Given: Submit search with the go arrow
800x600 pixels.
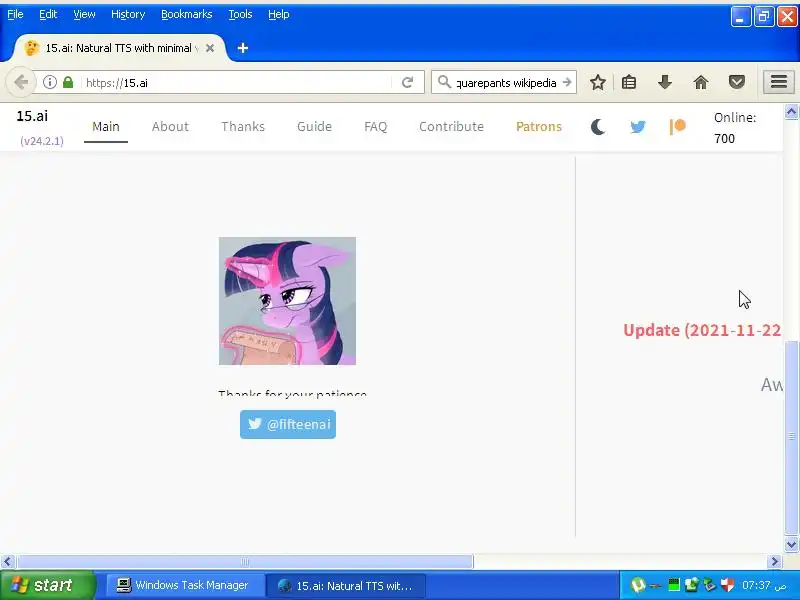Looking at the screenshot, I should point(567,82).
